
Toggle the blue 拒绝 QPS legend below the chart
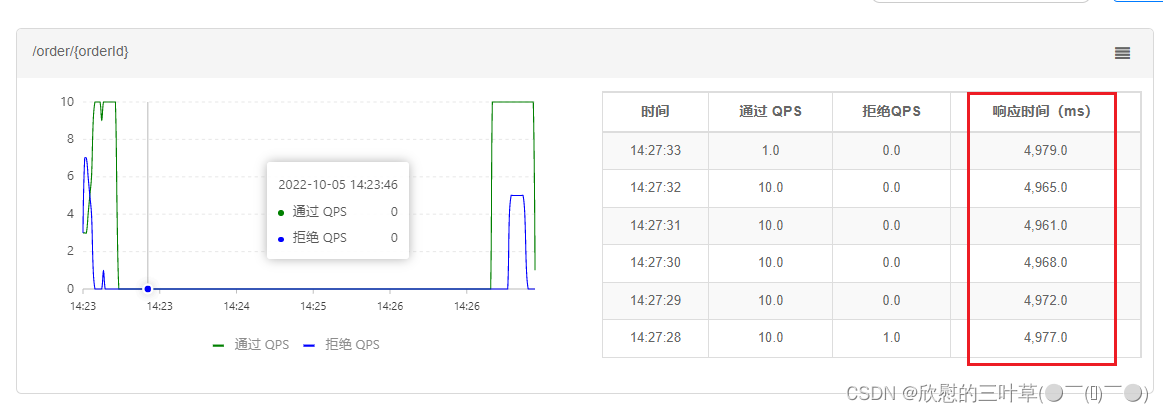(342, 345)
